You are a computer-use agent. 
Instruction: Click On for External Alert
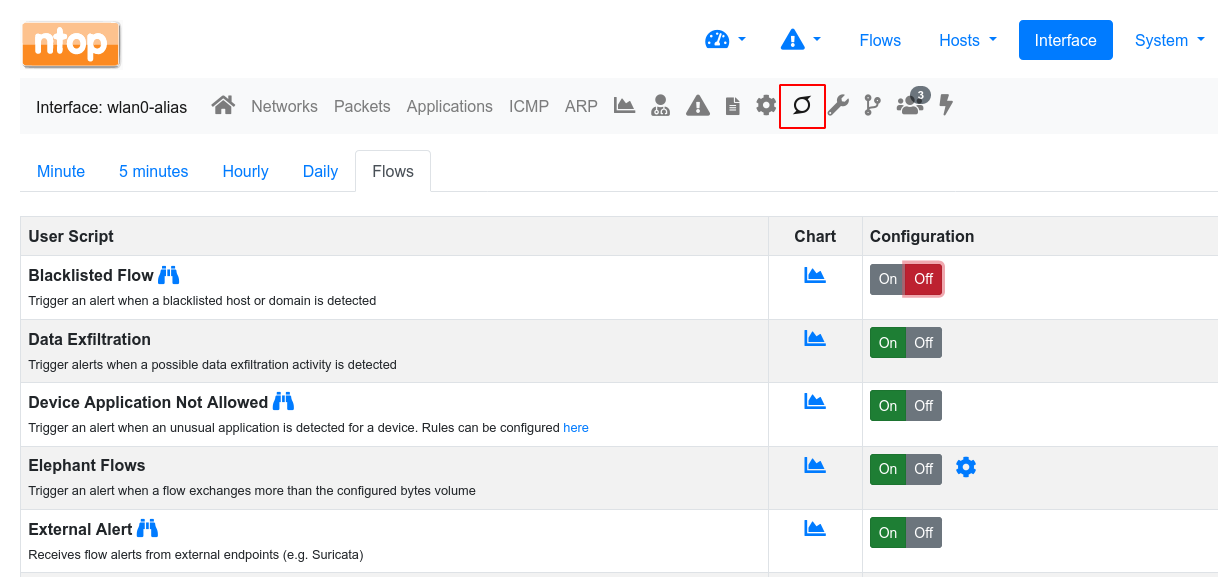pyautogui.click(x=888, y=533)
